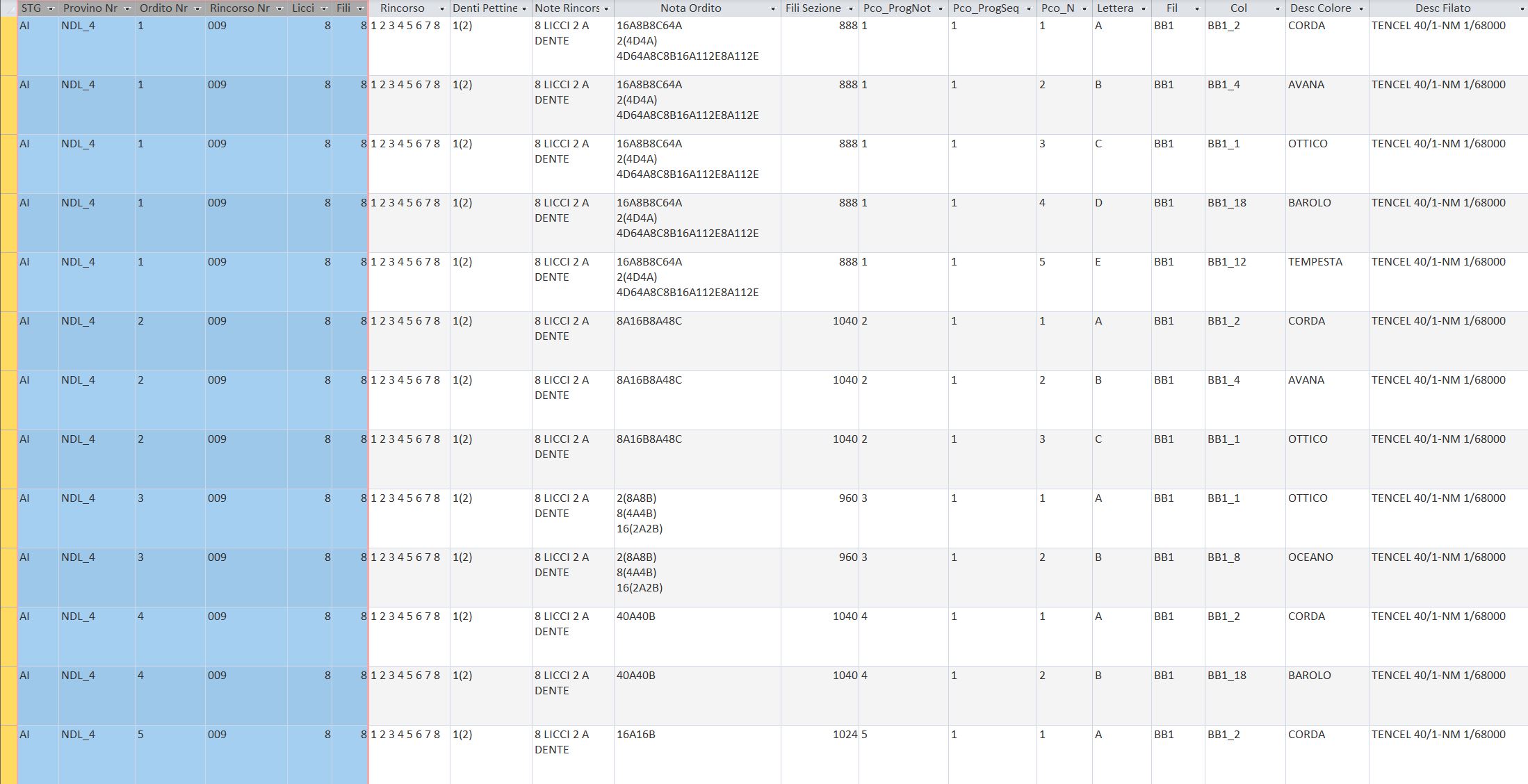Viewport: 1528px width, 784px height.
Task: Click the TEMPESTA color description cell
Action: (x=1315, y=262)
